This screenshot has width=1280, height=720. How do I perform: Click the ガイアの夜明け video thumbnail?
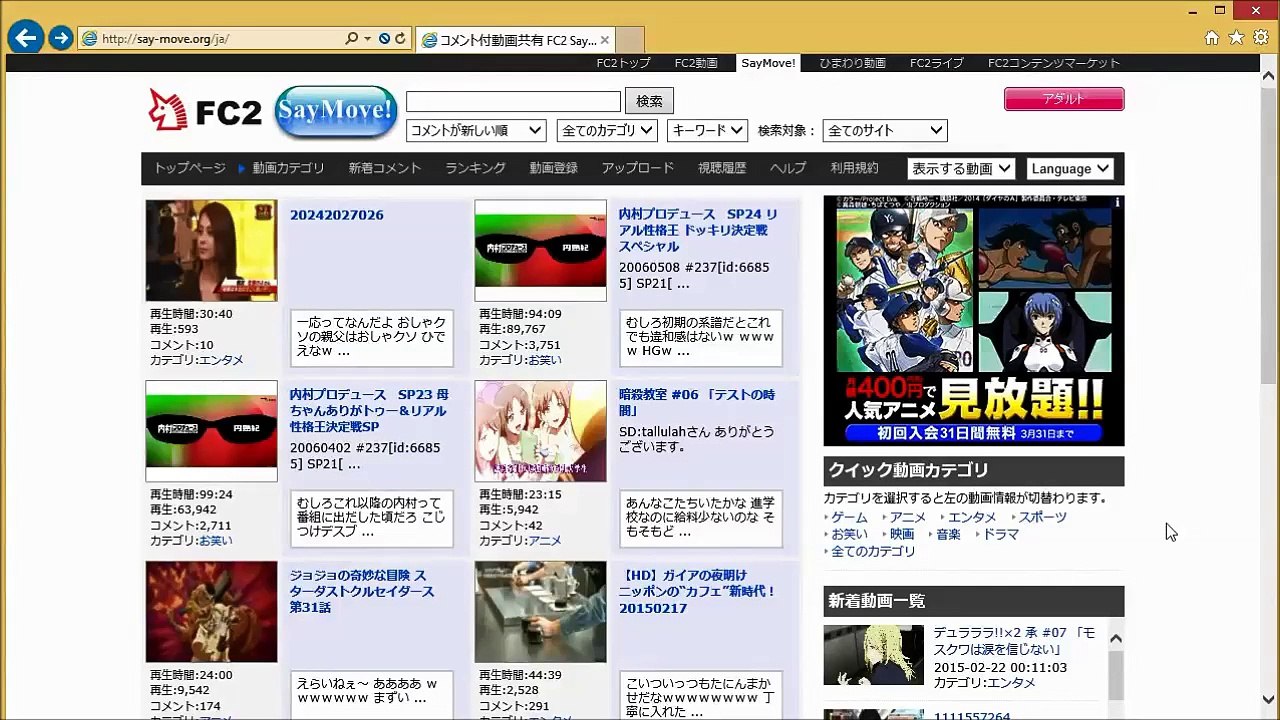click(x=540, y=611)
